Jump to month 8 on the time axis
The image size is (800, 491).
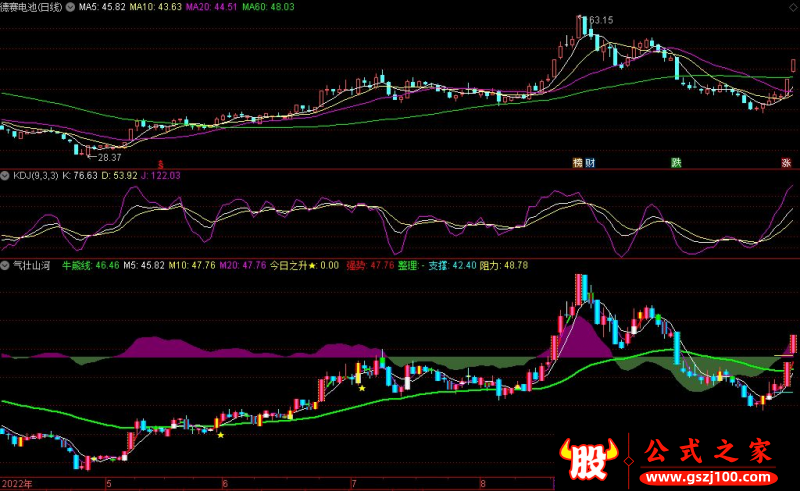click(483, 483)
